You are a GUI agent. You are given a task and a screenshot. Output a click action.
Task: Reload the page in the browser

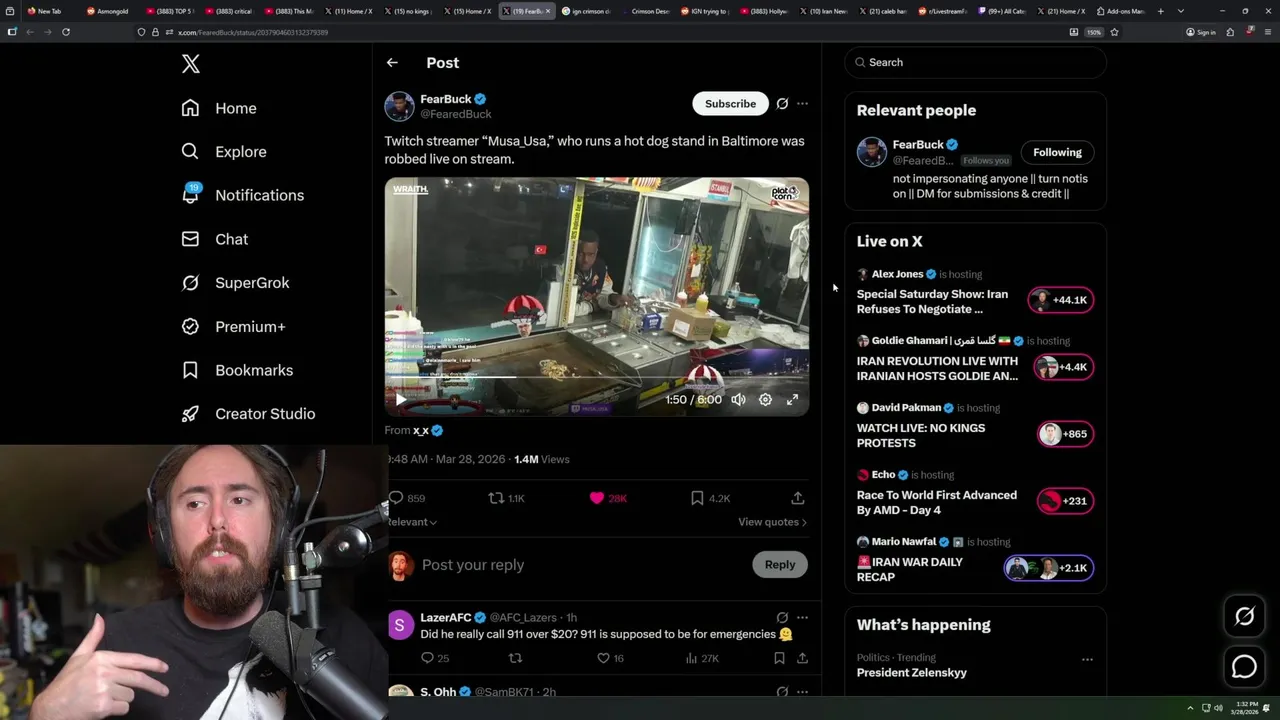point(66,32)
